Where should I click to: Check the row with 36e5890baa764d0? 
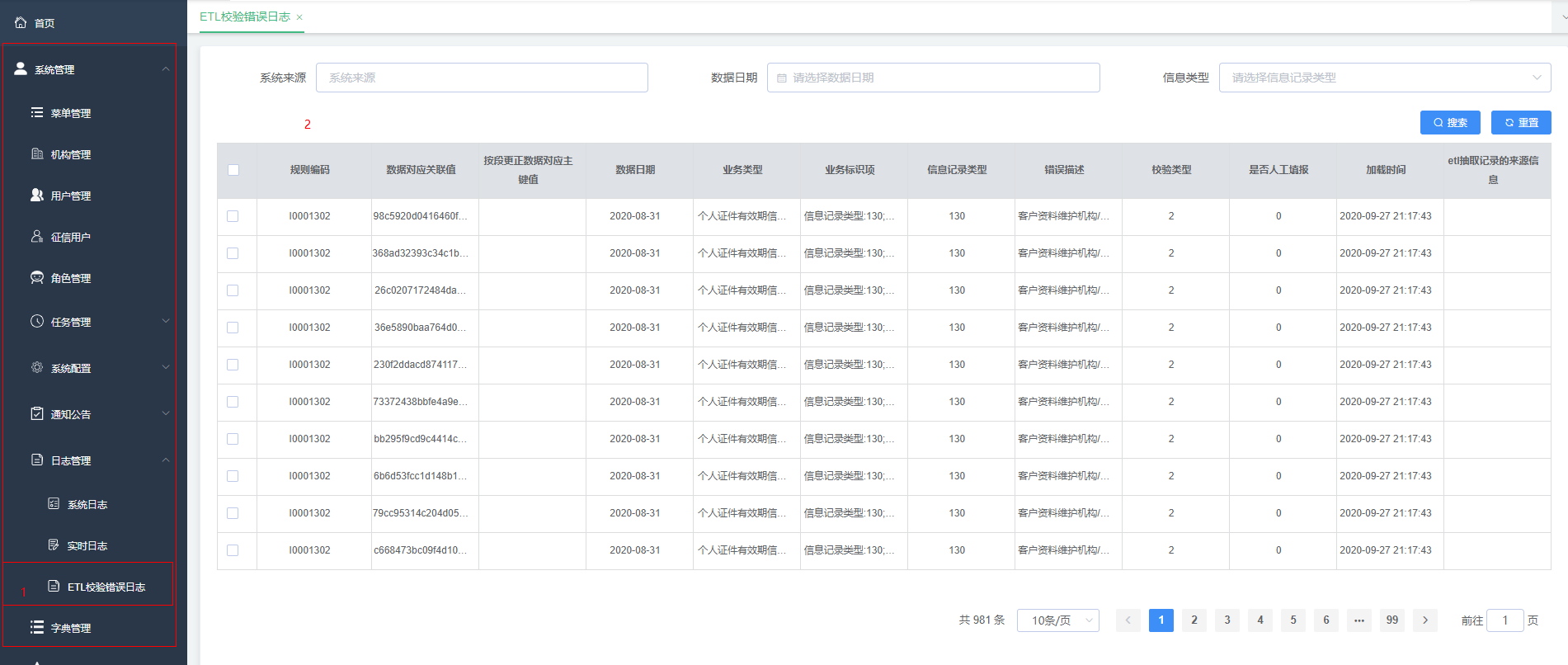[233, 328]
